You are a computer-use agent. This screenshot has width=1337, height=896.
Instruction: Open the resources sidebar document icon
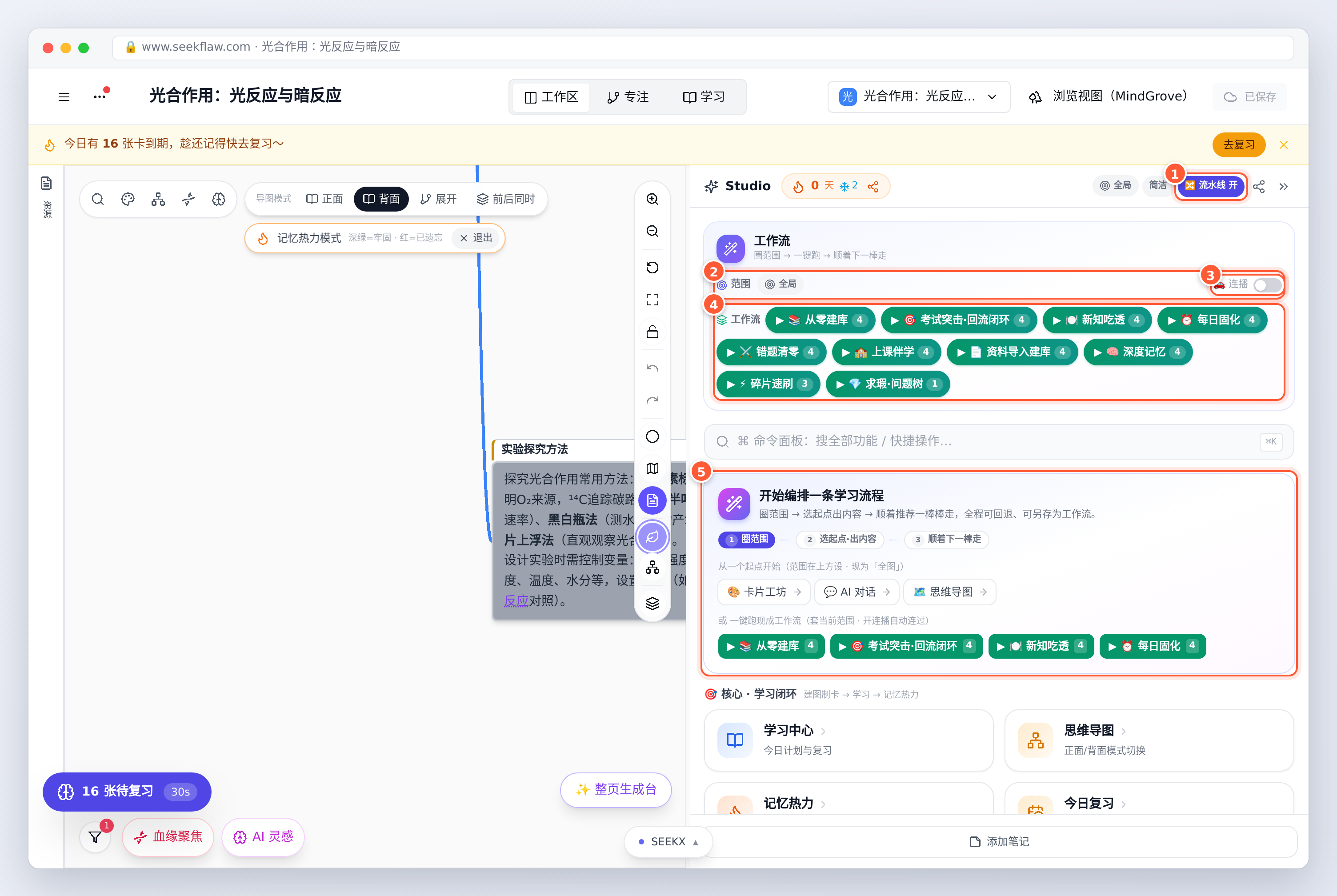(46, 183)
